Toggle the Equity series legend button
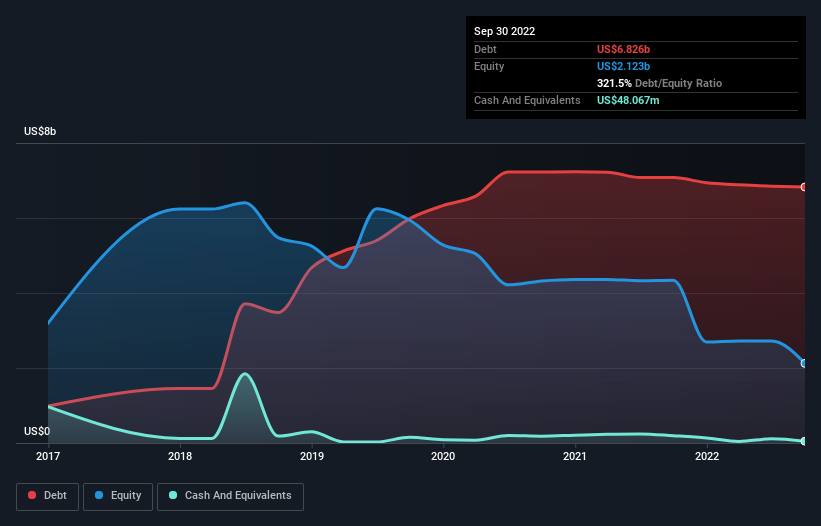 118,496
